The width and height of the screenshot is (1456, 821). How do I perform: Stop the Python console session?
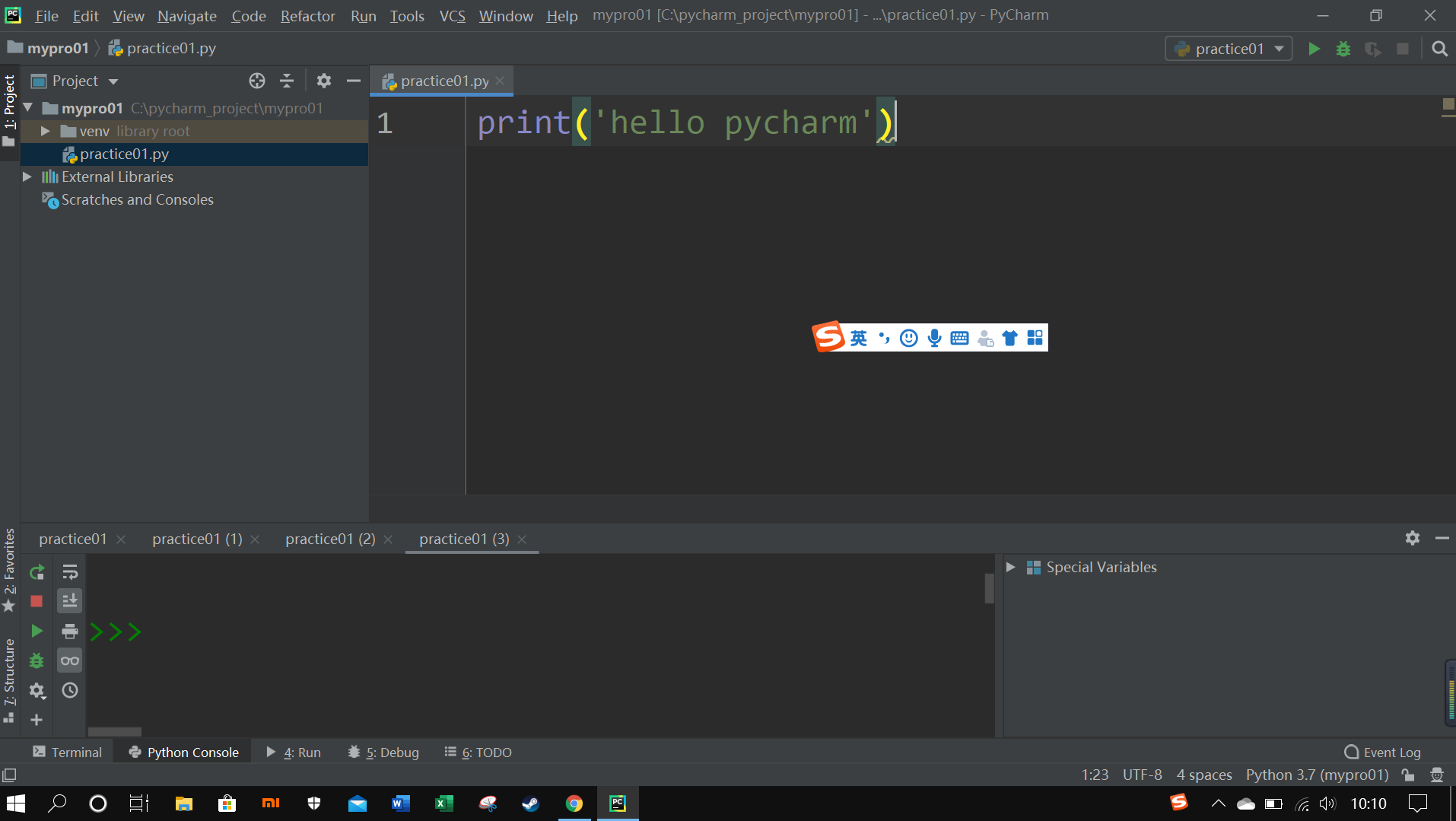(x=37, y=601)
